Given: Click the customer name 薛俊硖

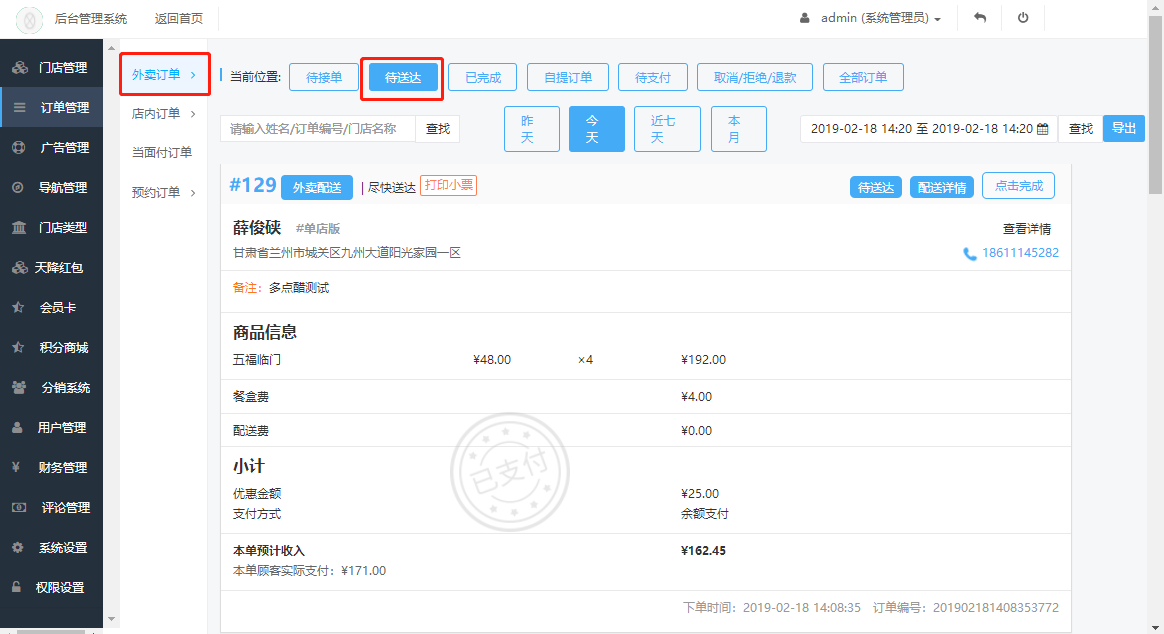Looking at the screenshot, I should tap(257, 228).
